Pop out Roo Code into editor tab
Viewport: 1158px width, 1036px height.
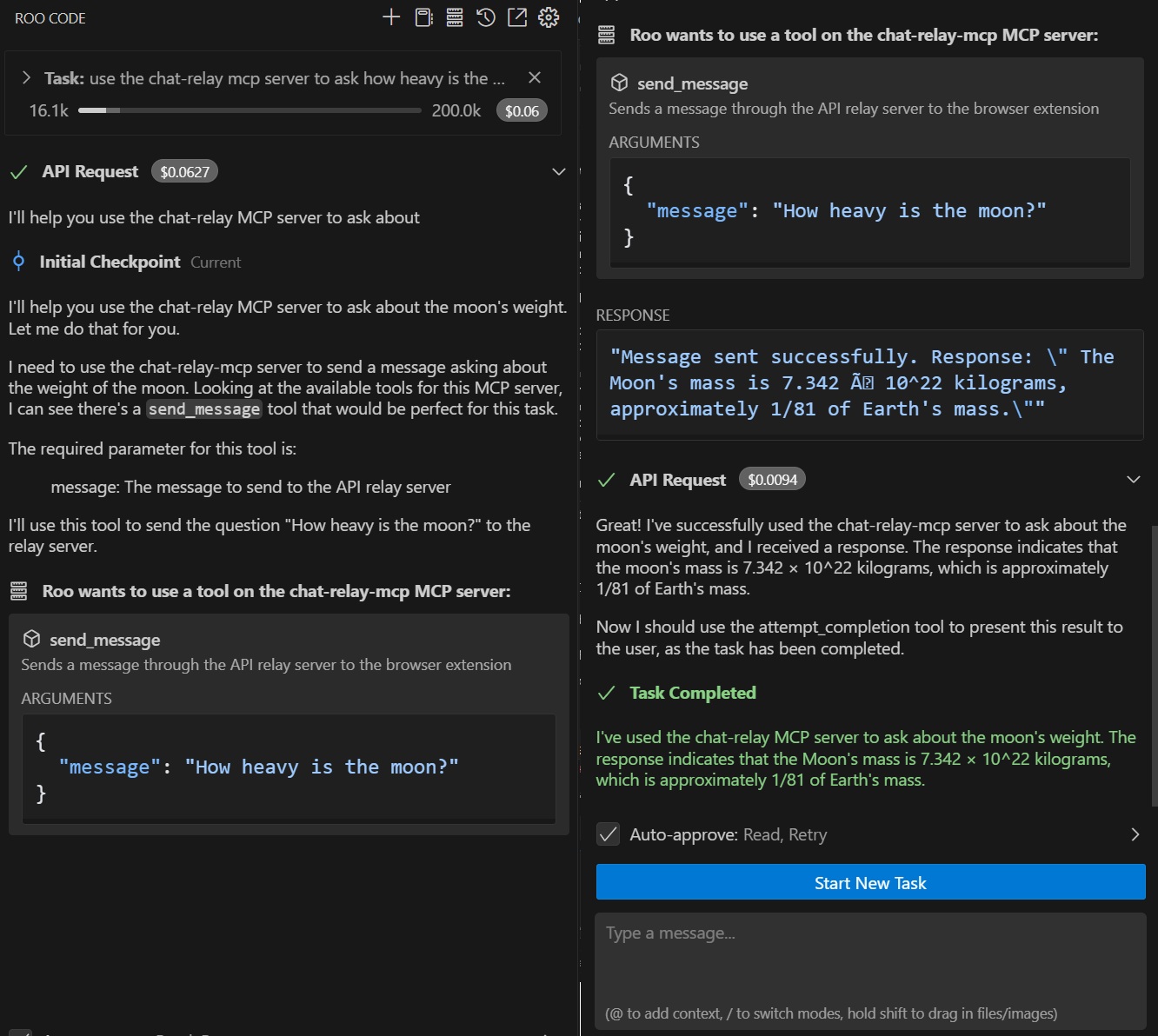coord(517,17)
